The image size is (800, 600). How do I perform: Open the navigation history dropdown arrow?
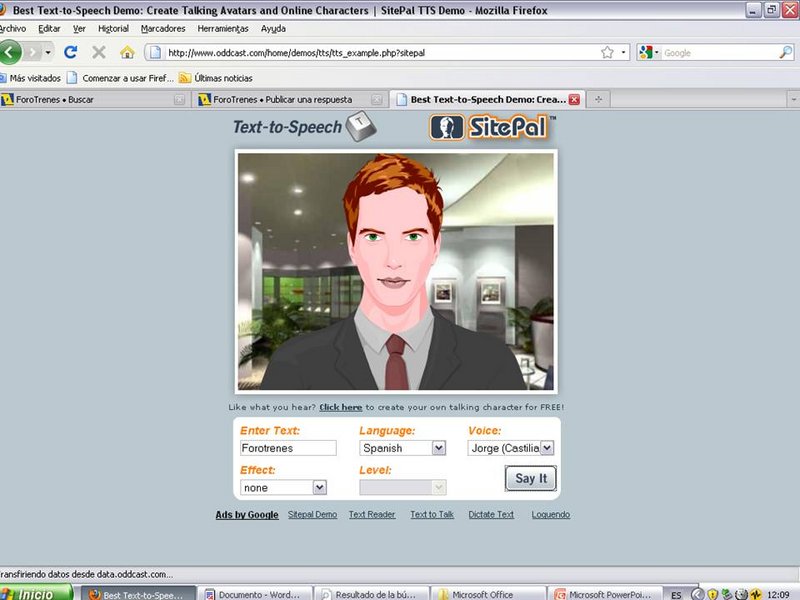[x=48, y=52]
